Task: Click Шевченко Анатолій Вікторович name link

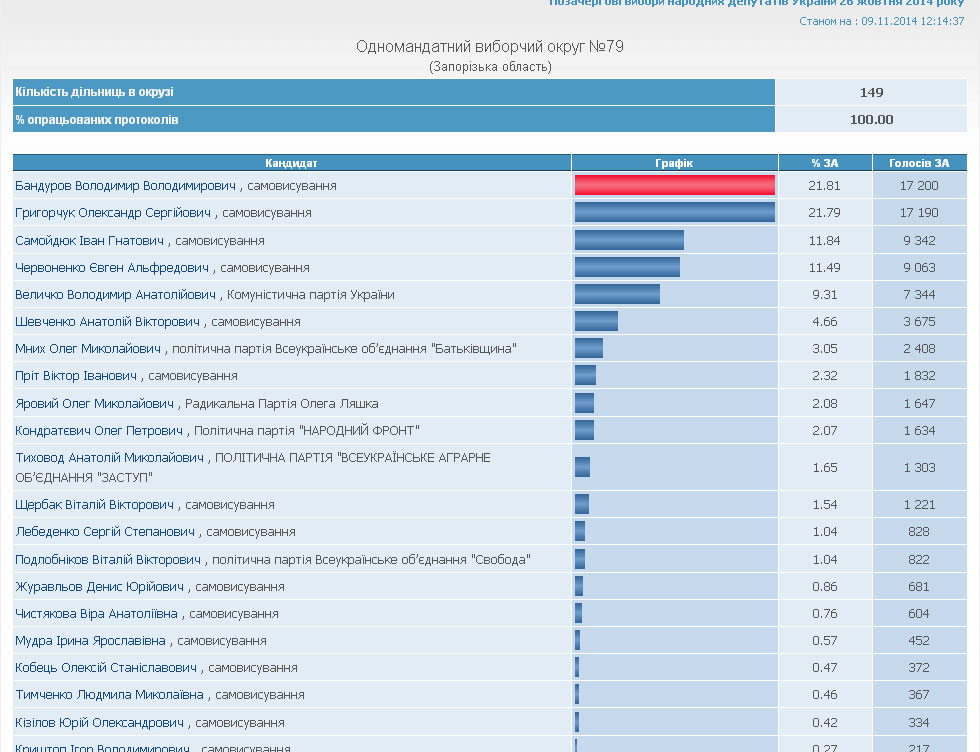Action: (x=108, y=321)
